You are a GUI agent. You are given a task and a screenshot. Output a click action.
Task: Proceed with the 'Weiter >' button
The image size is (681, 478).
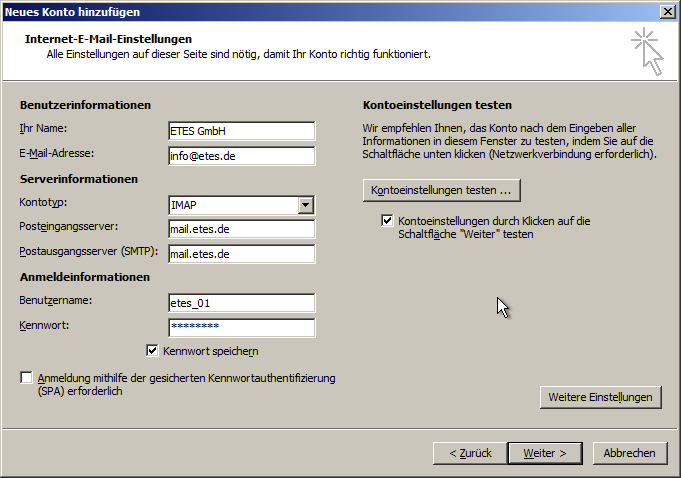[545, 453]
